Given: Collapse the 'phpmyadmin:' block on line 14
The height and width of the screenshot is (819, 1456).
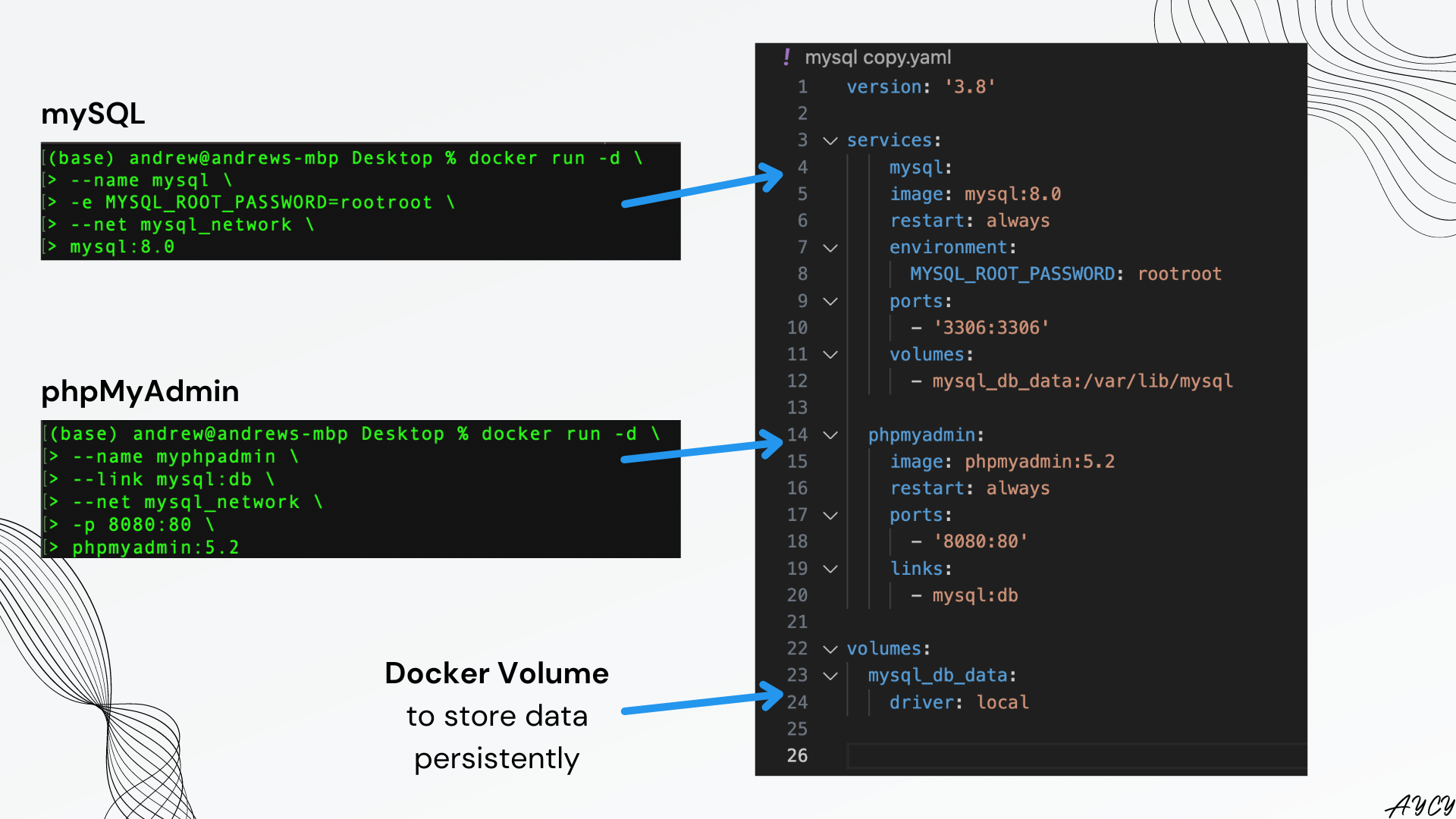Looking at the screenshot, I should 830,435.
